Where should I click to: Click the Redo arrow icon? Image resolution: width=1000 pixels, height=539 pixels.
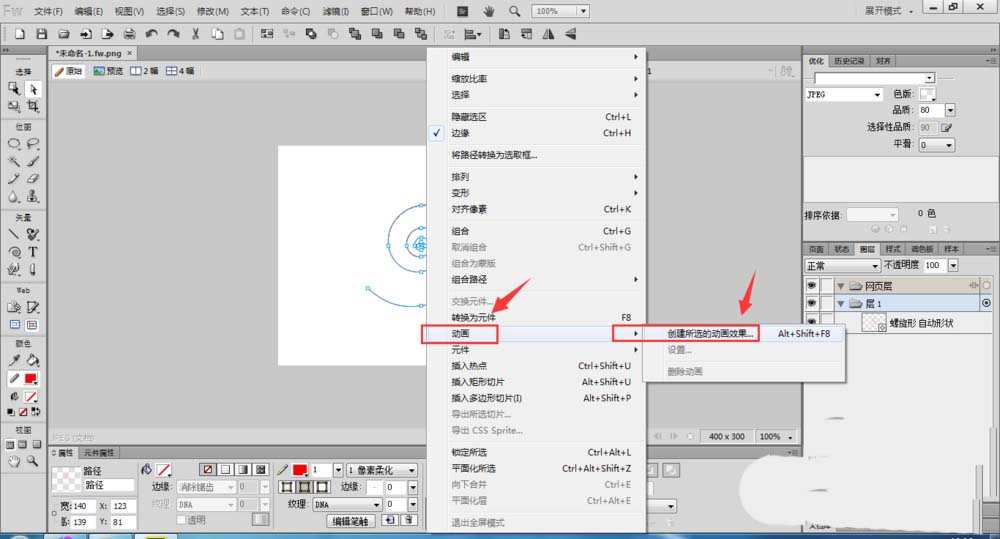click(x=173, y=34)
